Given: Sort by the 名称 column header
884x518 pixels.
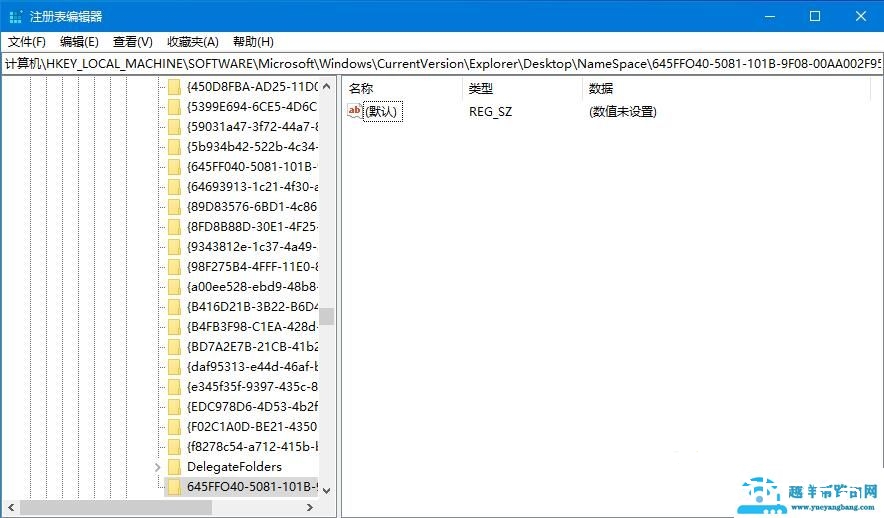Looking at the screenshot, I should (361, 88).
